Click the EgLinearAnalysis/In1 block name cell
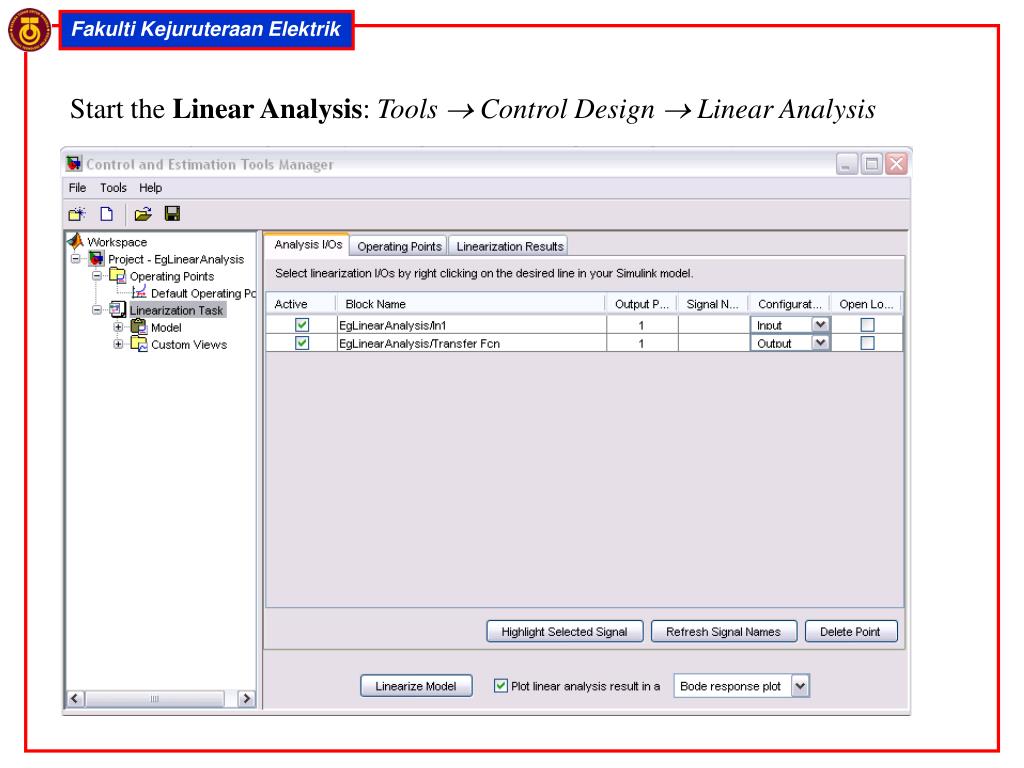Screen dimensions: 1024x768 tap(472, 325)
